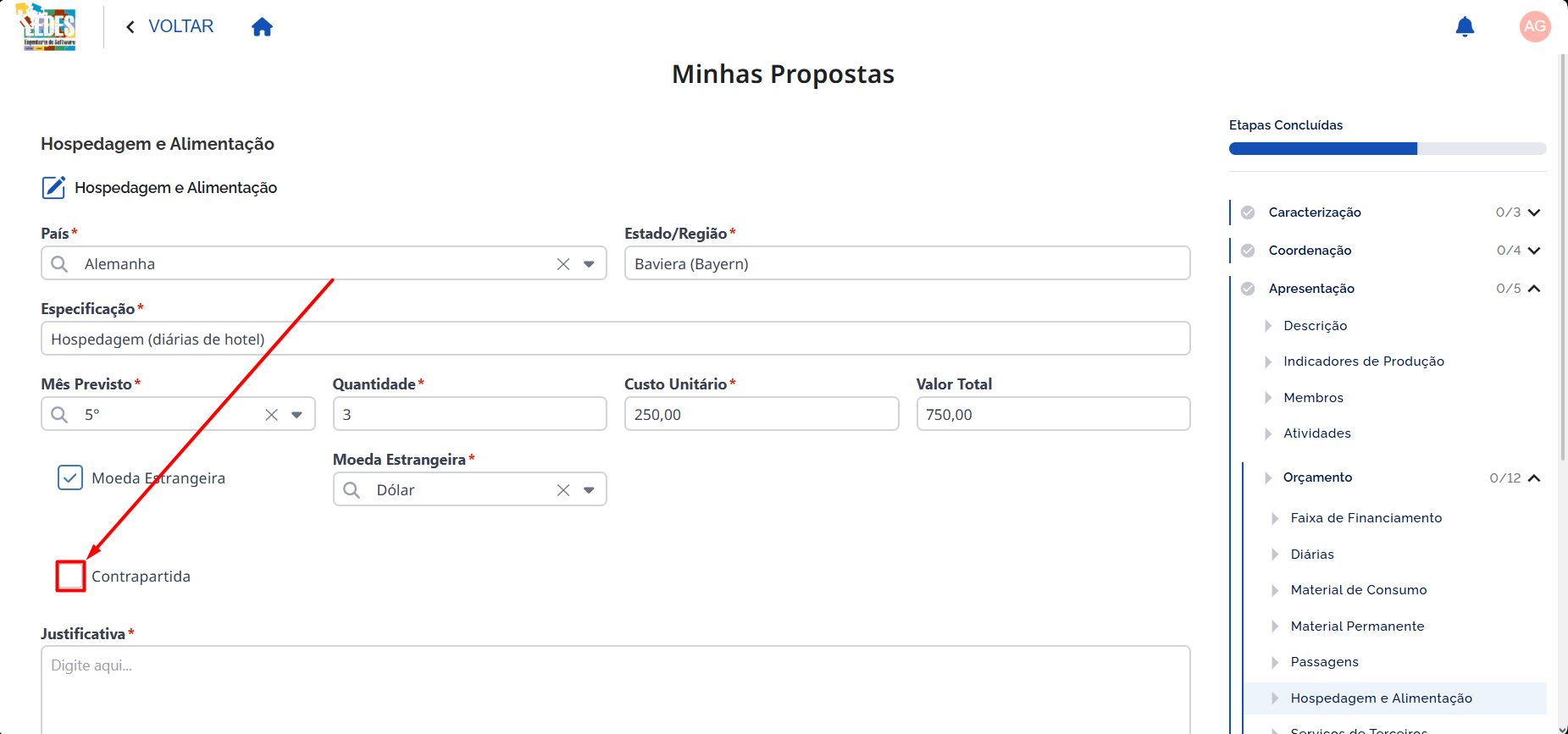The image size is (1568, 734).
Task: Click the EDES logo
Action: point(47,27)
